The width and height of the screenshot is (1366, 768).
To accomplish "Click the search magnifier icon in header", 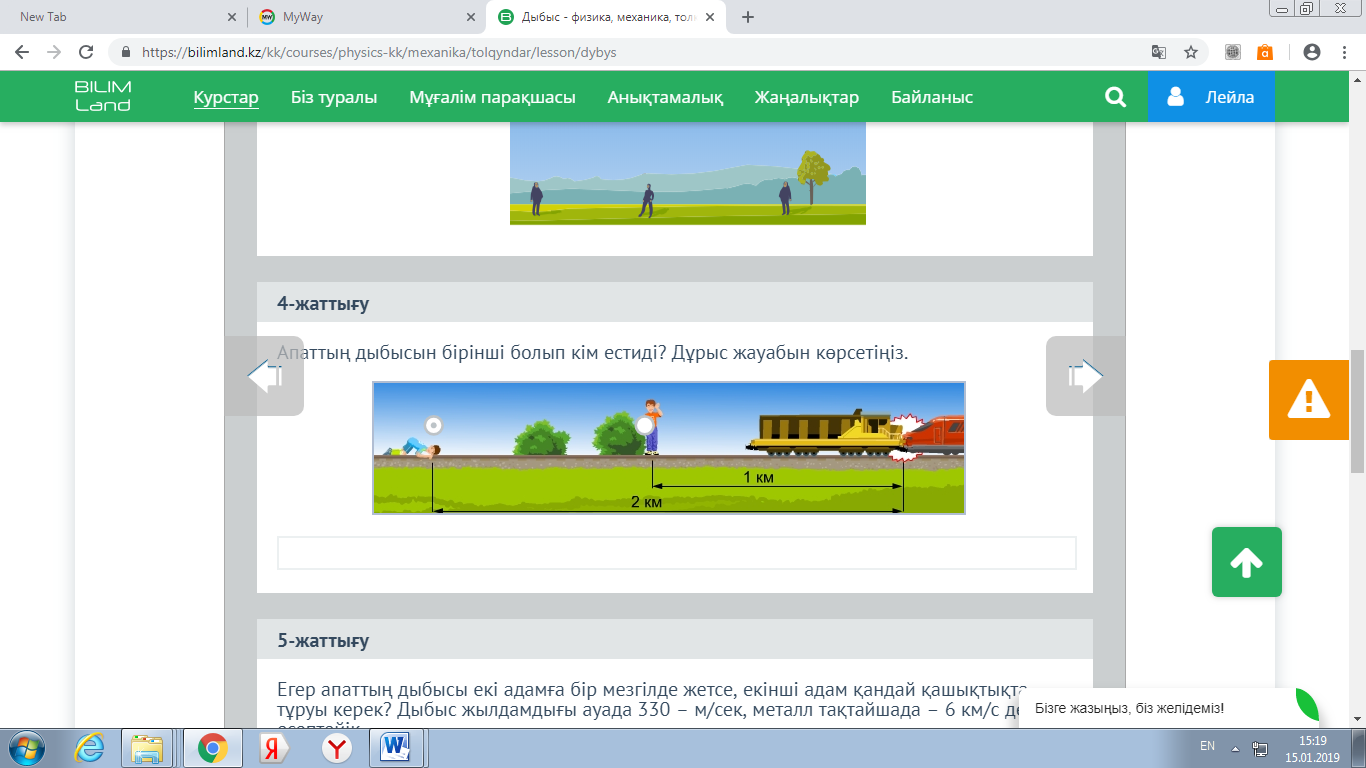I will [1114, 97].
